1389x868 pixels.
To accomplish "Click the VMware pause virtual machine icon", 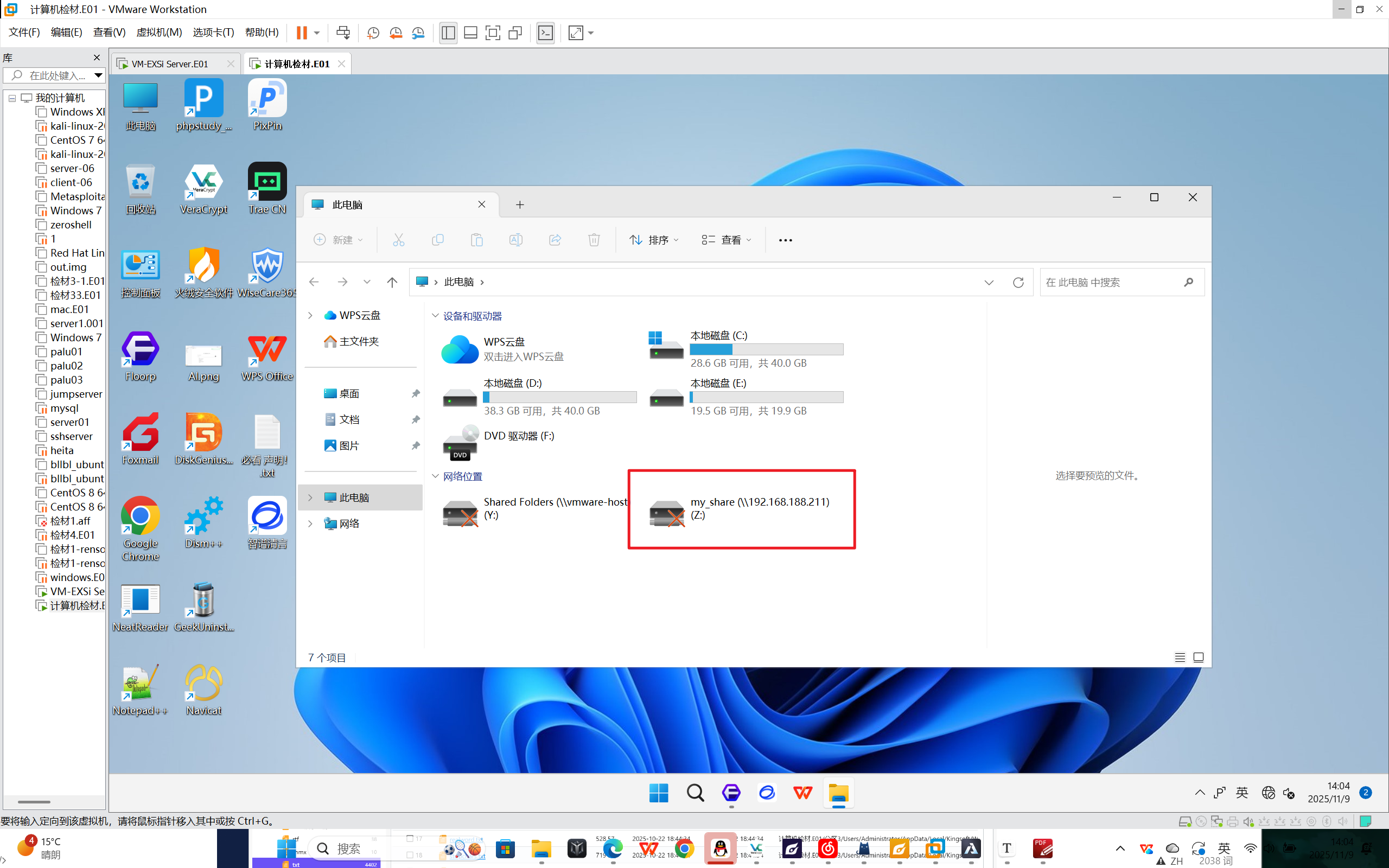I will click(301, 33).
